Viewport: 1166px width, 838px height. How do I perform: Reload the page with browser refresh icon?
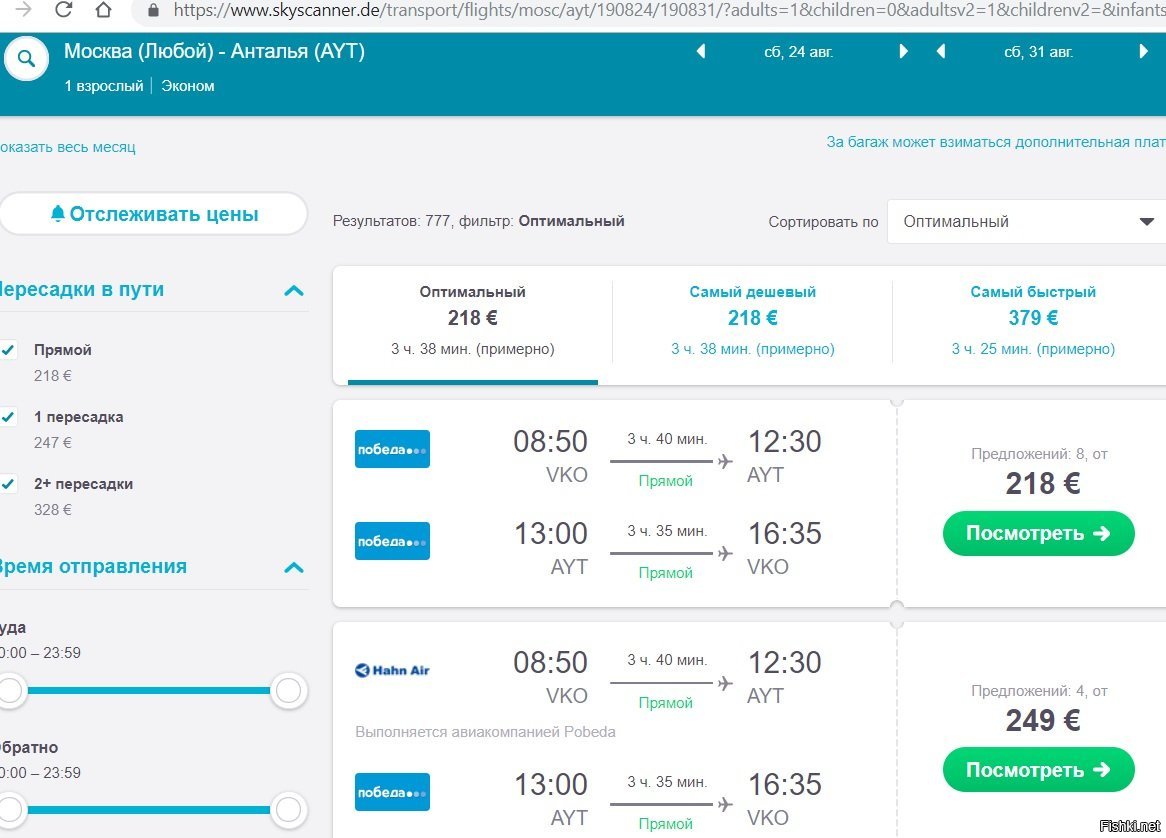click(63, 11)
